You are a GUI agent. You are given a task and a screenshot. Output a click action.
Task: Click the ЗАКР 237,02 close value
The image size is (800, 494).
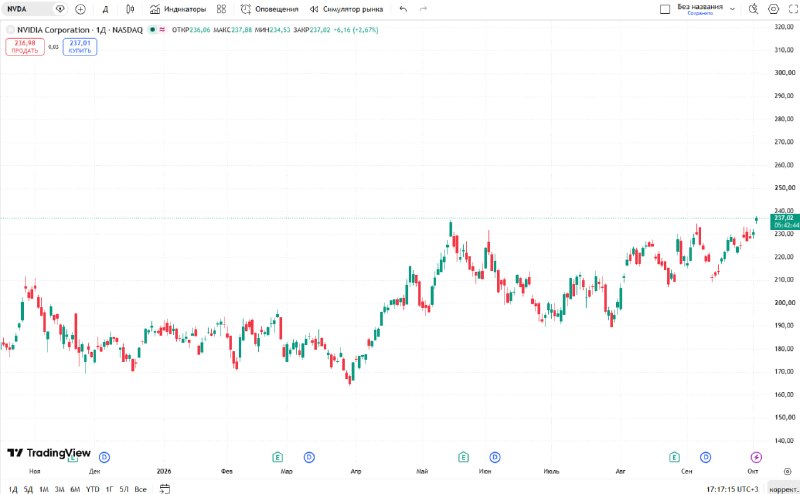(312, 30)
